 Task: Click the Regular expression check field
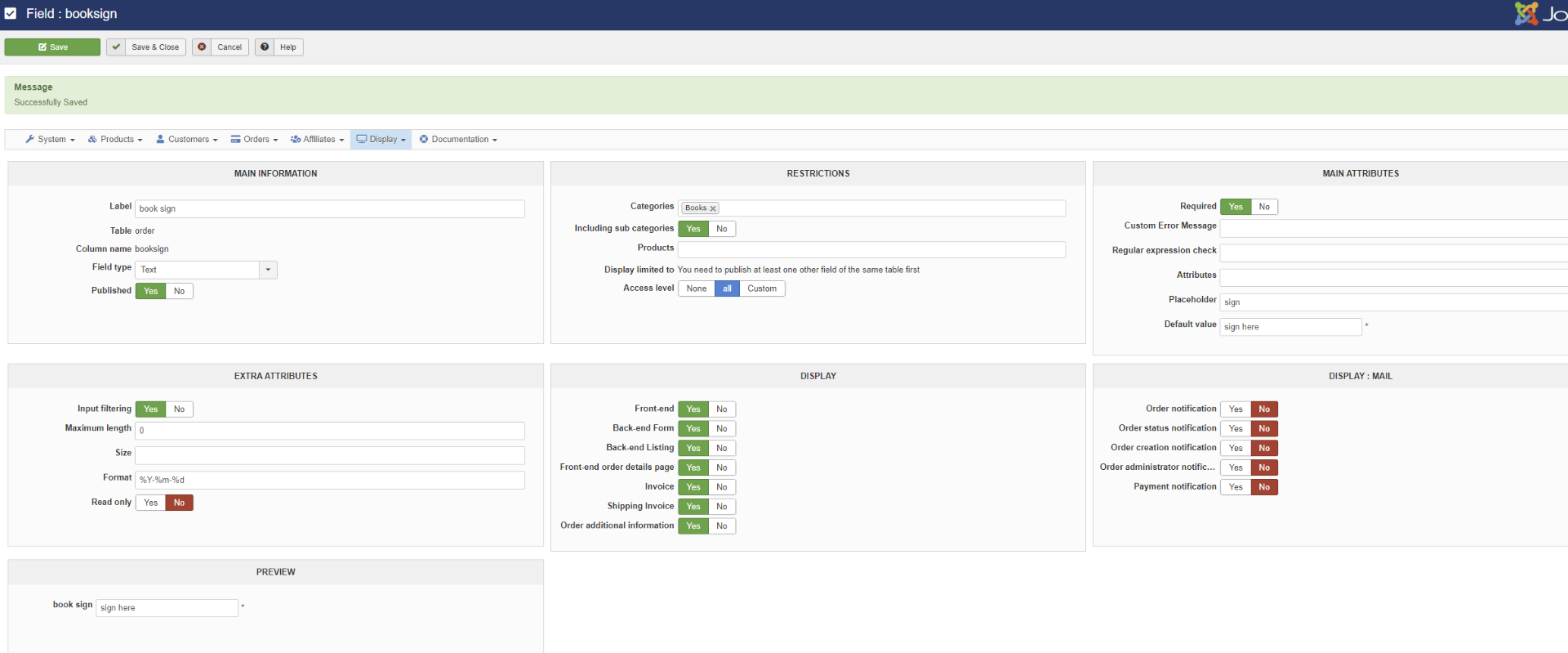click(x=1394, y=253)
